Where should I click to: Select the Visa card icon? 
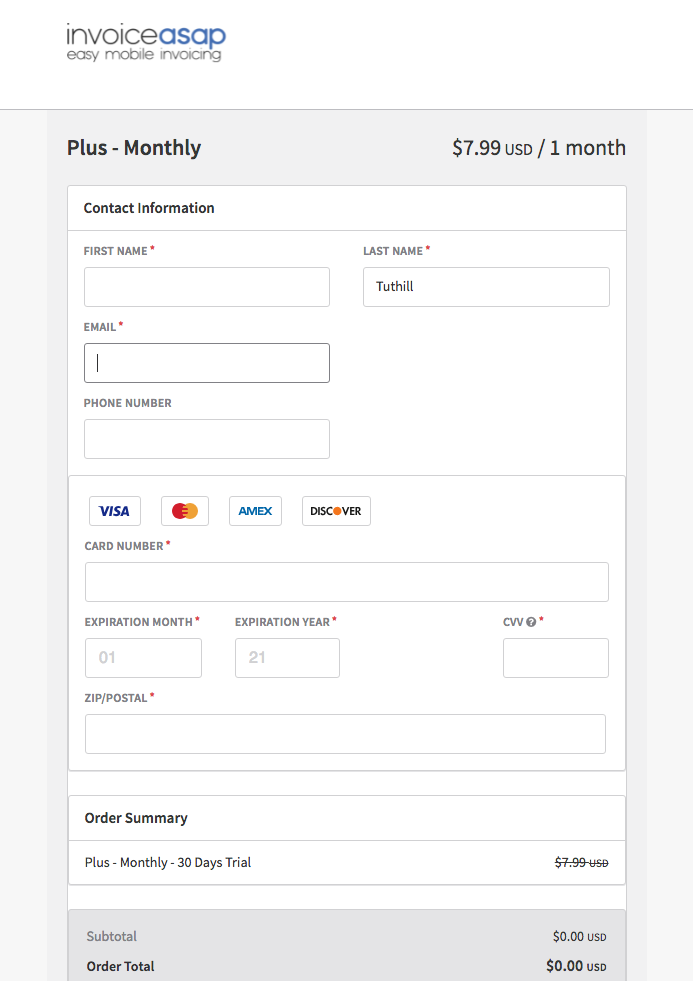(x=115, y=511)
